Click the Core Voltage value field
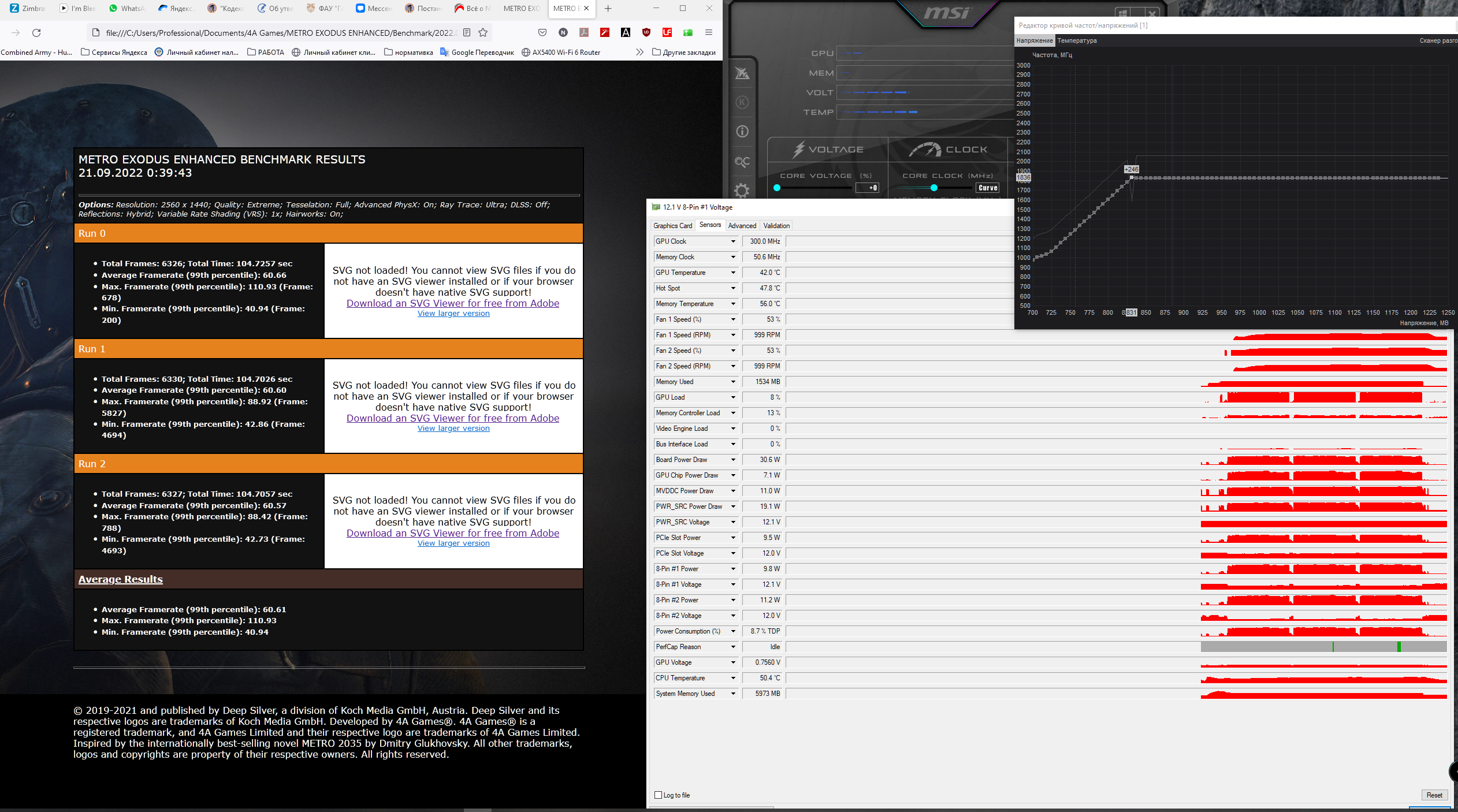The width and height of the screenshot is (1458, 812). (867, 188)
